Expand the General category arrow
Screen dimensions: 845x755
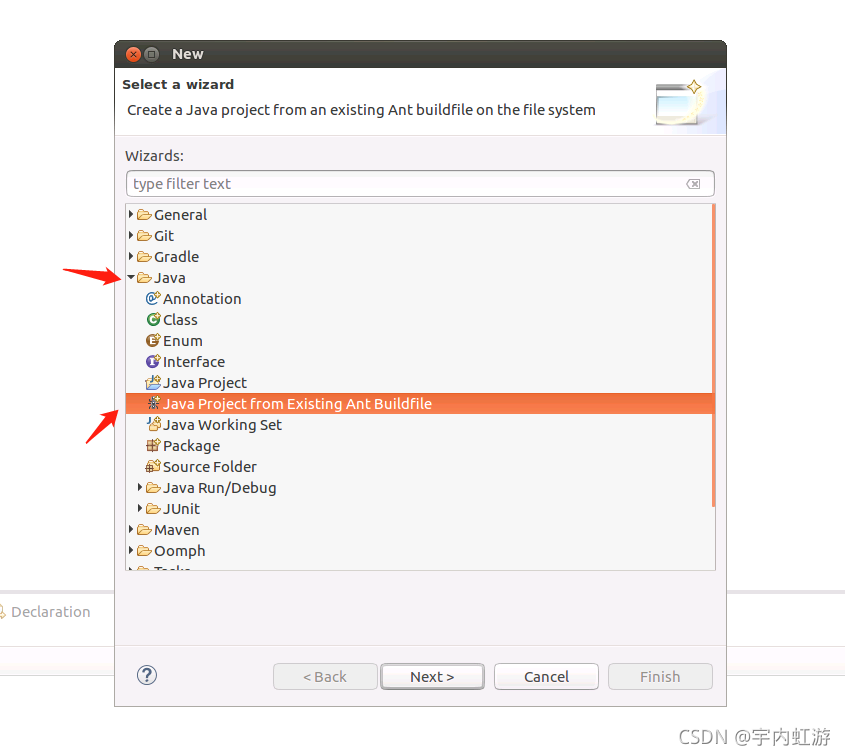click(131, 214)
